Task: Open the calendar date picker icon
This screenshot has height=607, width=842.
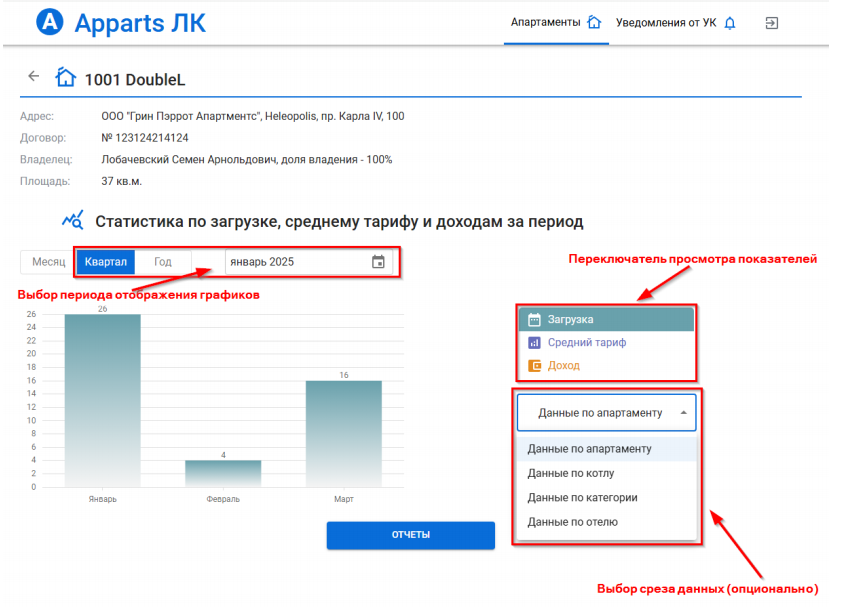Action: tap(378, 262)
